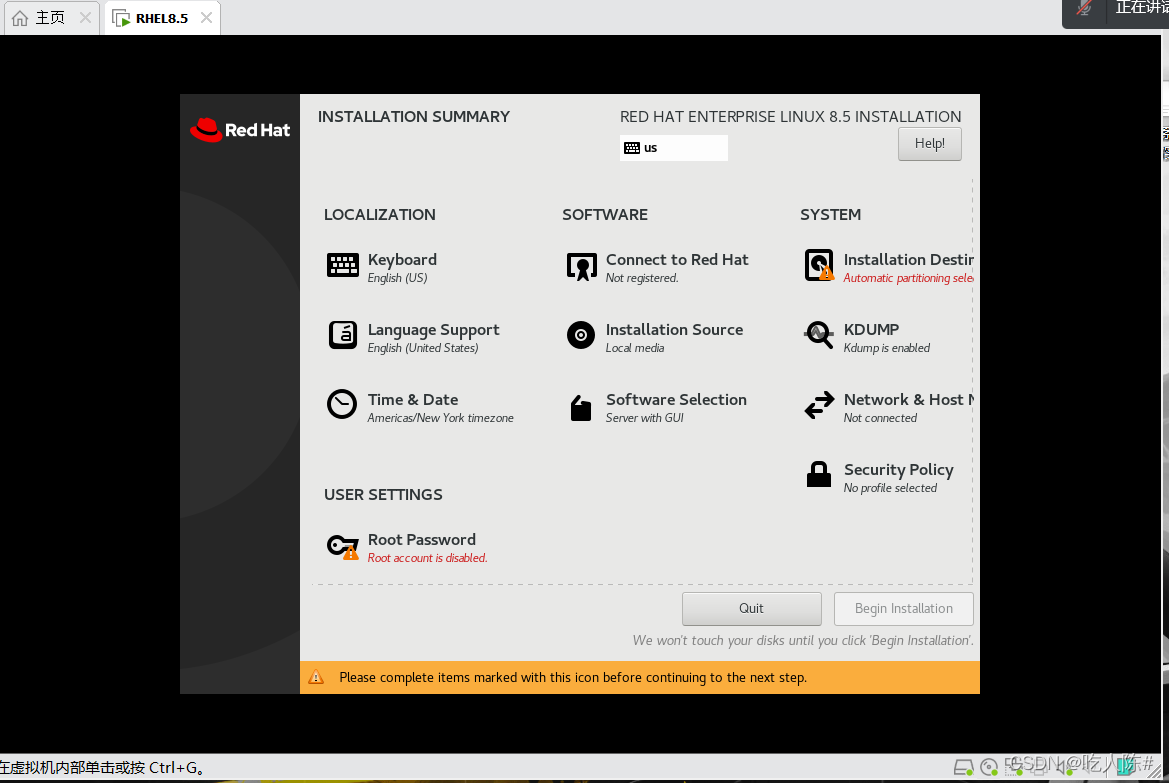Viewport: 1169px width, 783px height.
Task: Click 'Not connected' network status text
Action: [880, 418]
